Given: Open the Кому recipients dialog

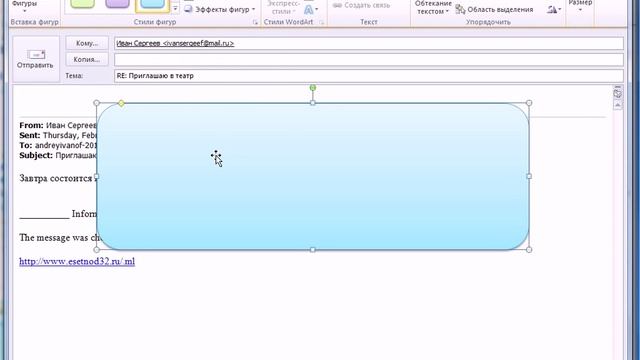Looking at the screenshot, I should point(87,43).
